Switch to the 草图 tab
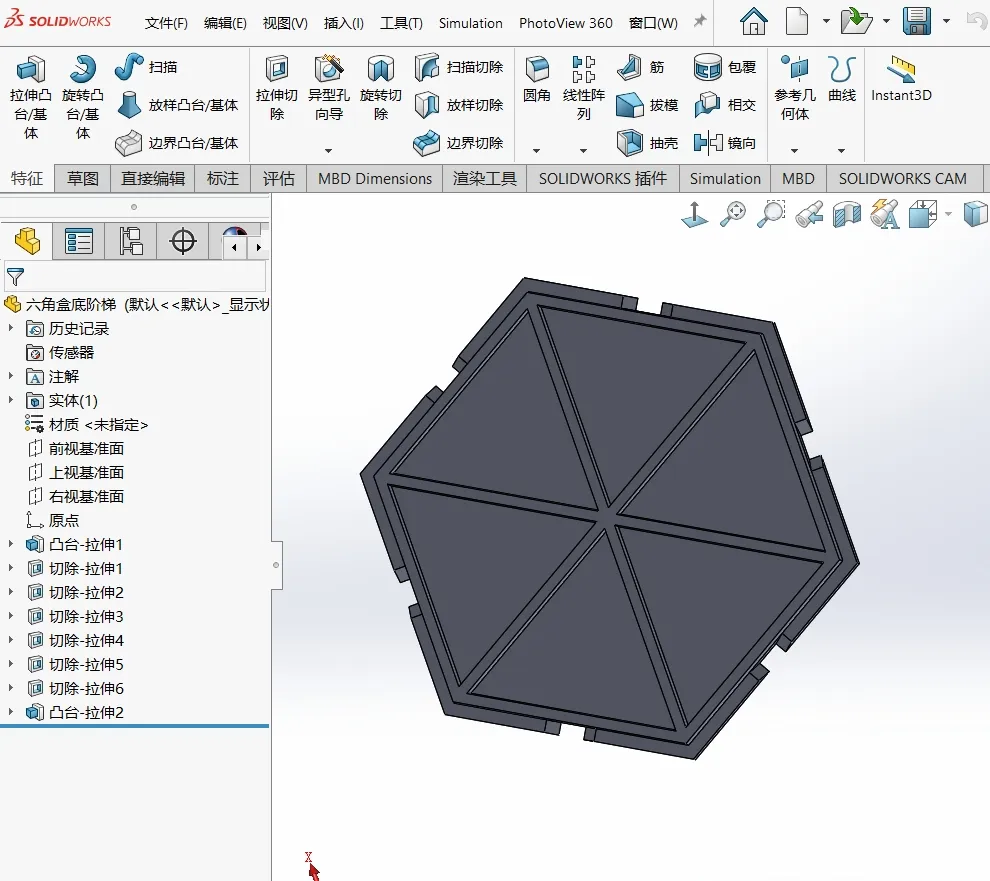This screenshot has width=990, height=881. (83, 179)
